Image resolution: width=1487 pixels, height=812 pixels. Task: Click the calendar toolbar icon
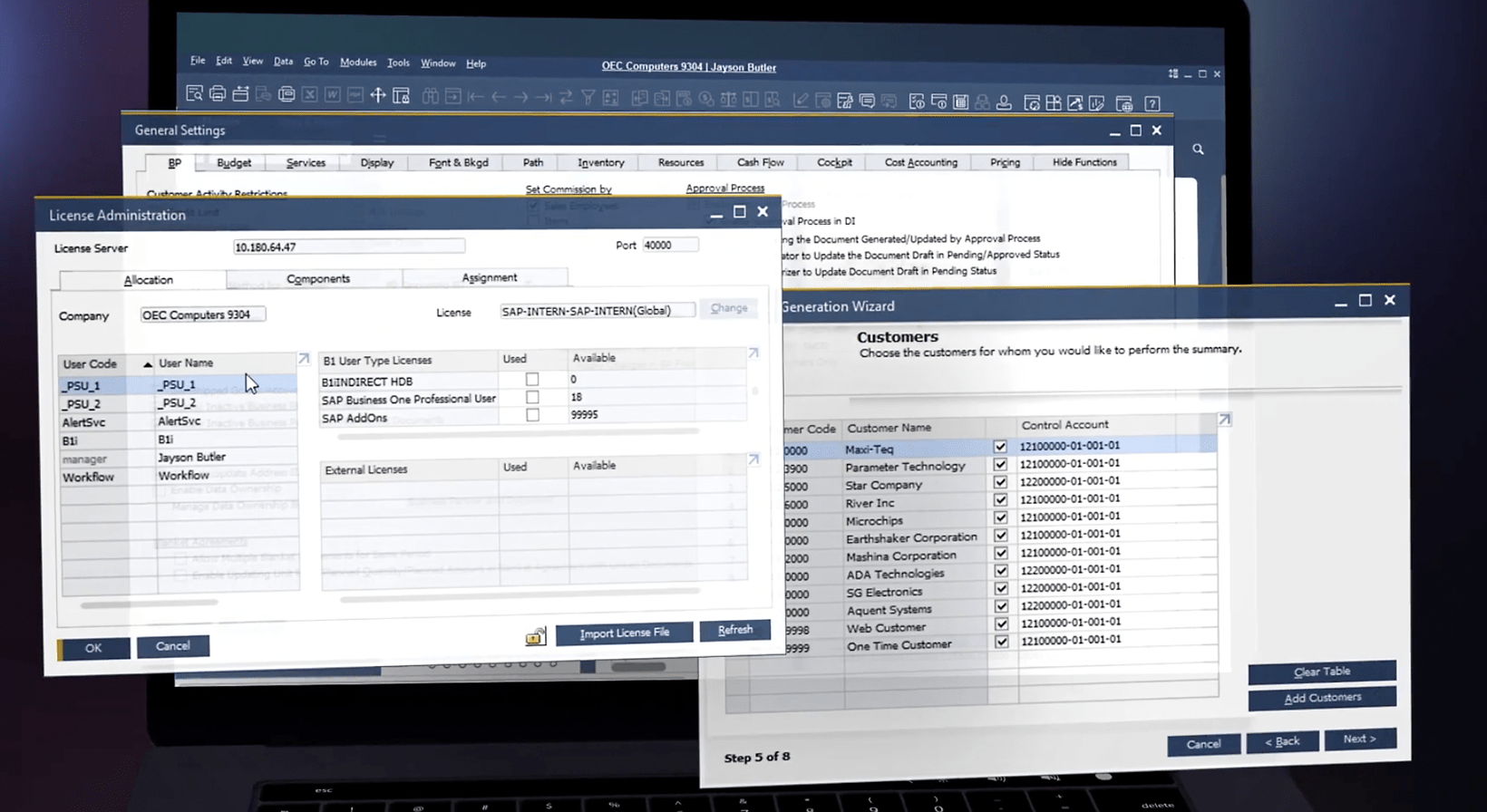tap(961, 101)
